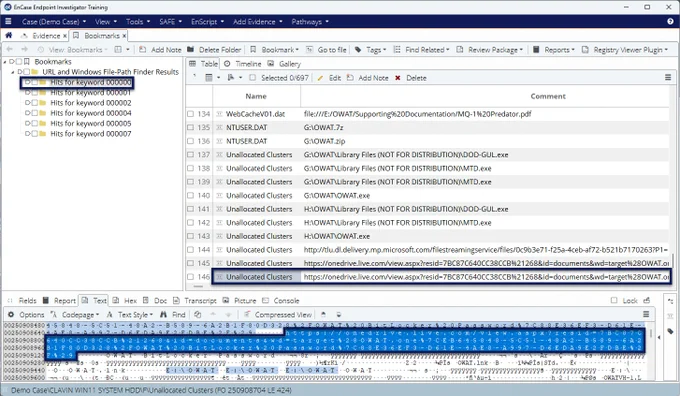Click the Tags label icon

click(358, 49)
